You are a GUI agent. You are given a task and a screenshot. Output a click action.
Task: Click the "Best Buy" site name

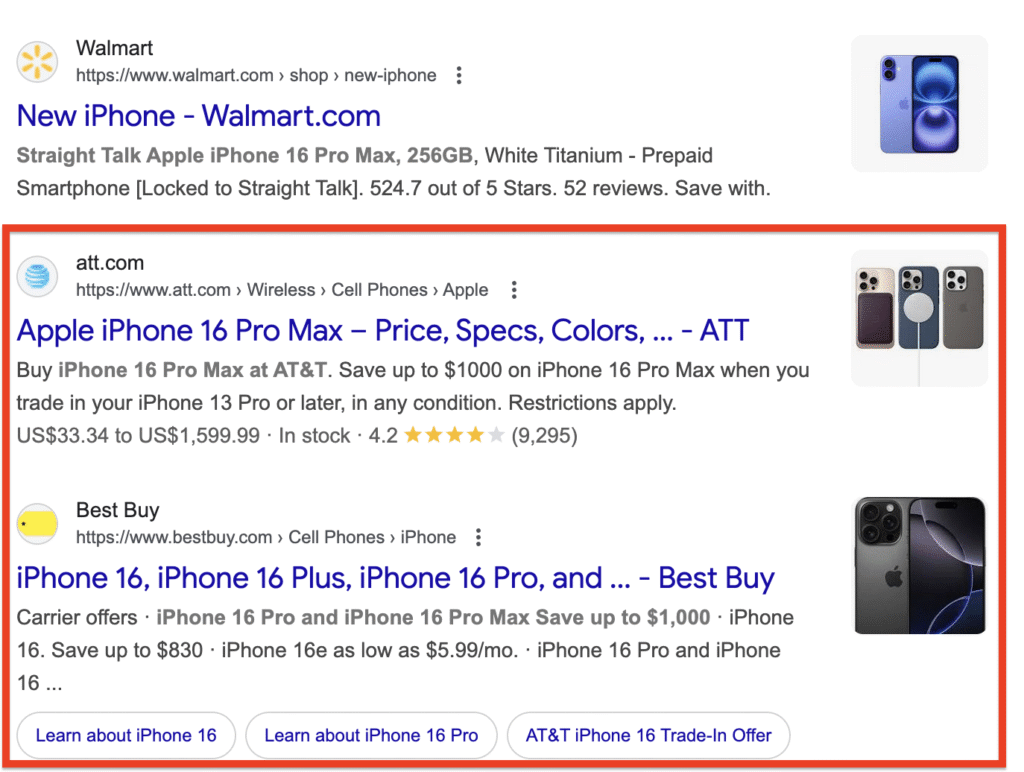click(118, 510)
